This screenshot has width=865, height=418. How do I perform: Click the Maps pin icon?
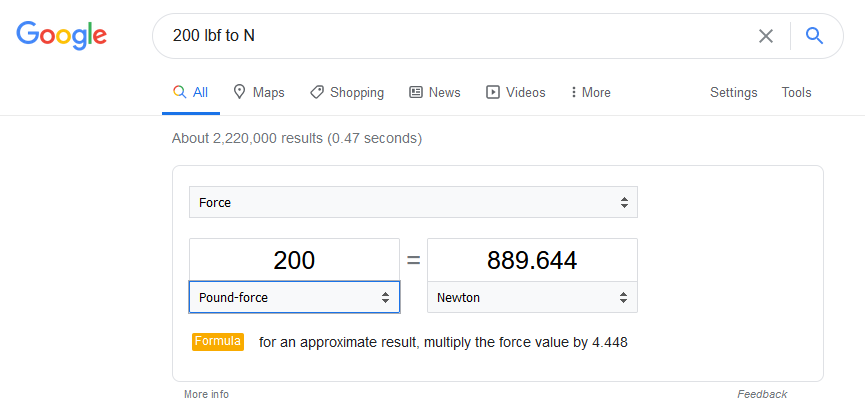pyautogui.click(x=240, y=92)
